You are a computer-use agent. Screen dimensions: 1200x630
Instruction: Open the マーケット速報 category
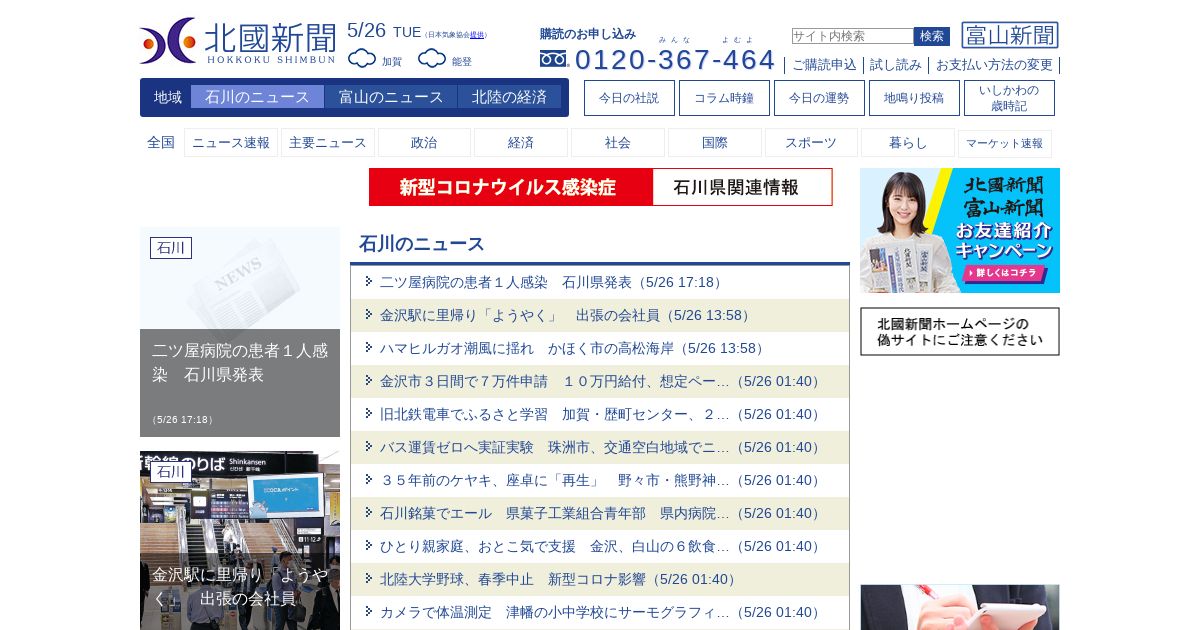point(1004,143)
